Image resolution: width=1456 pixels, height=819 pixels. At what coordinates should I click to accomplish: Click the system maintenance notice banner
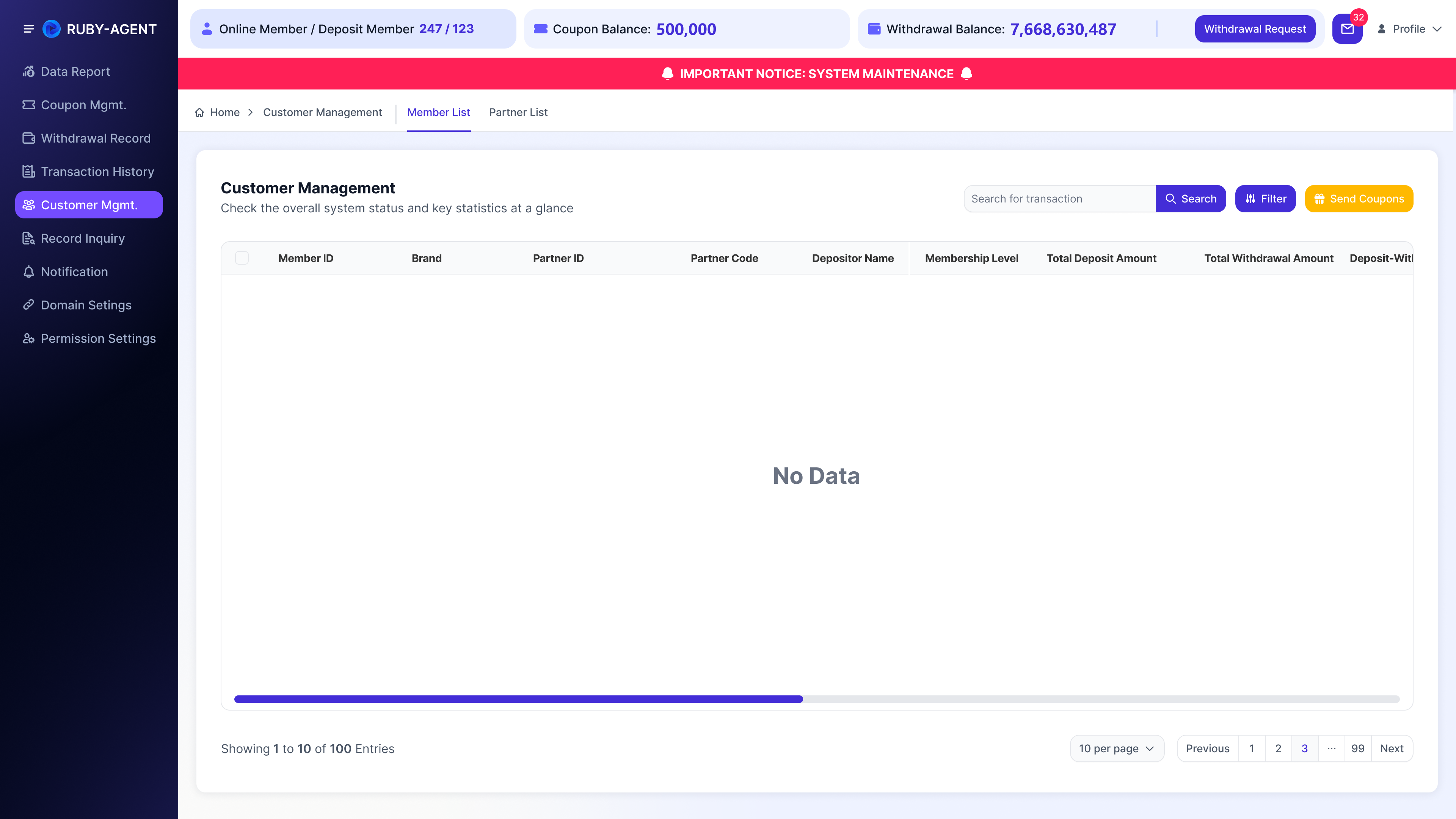click(817, 74)
